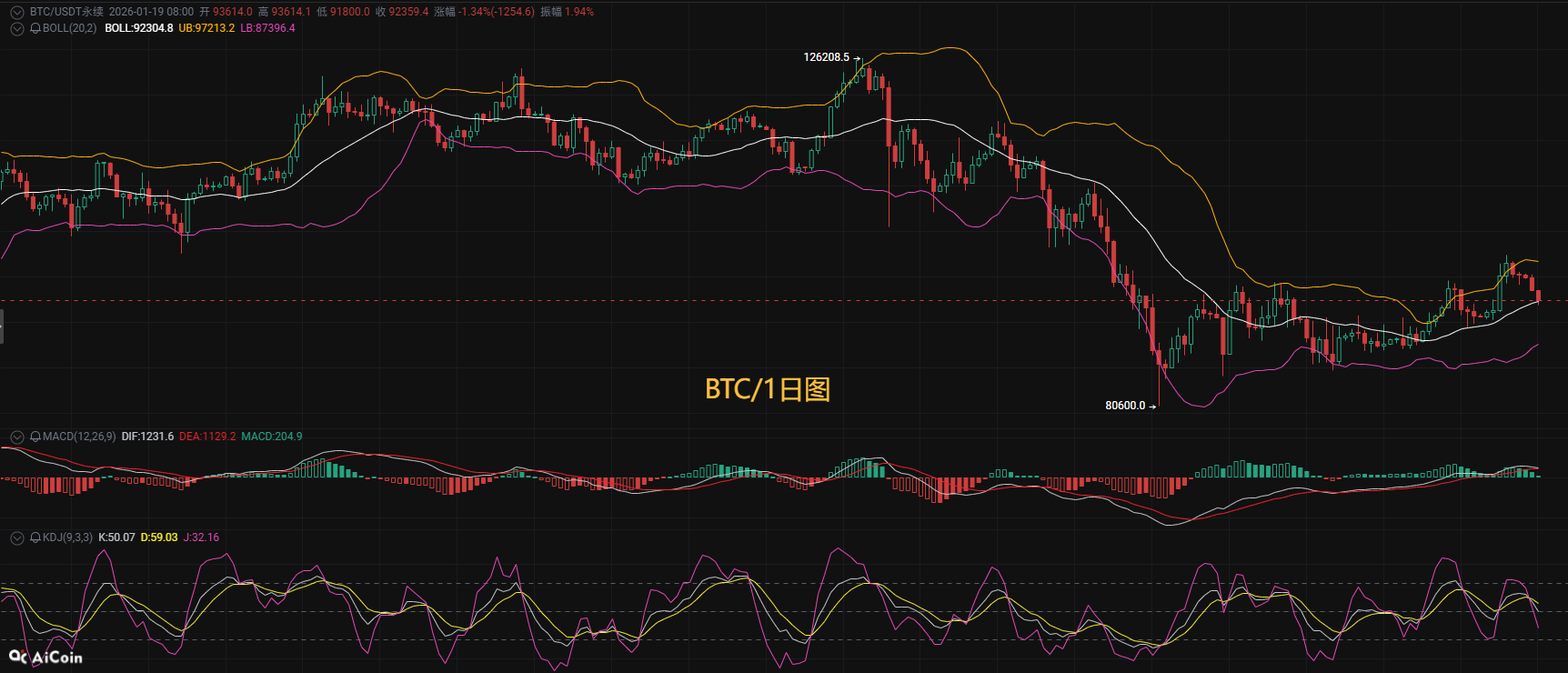Click the LB:87396.4 lower band value
This screenshot has width=1568, height=673.
267,28
